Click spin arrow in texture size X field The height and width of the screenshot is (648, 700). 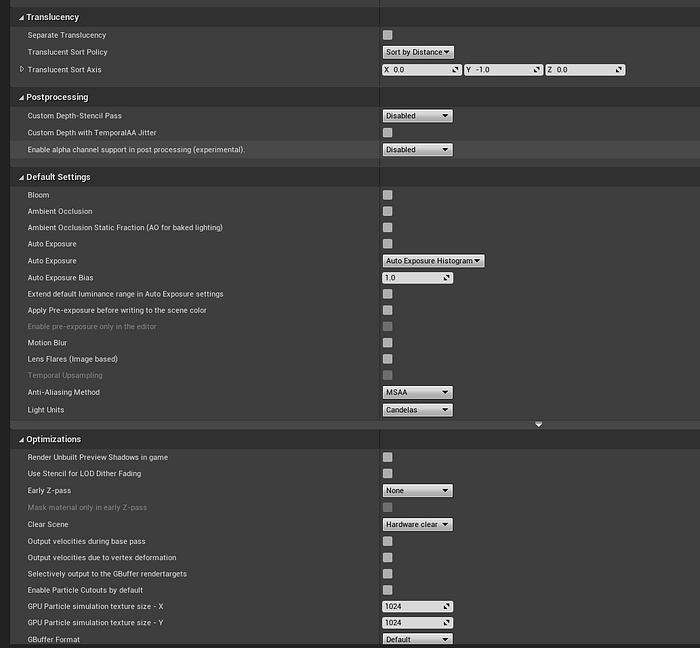point(446,606)
